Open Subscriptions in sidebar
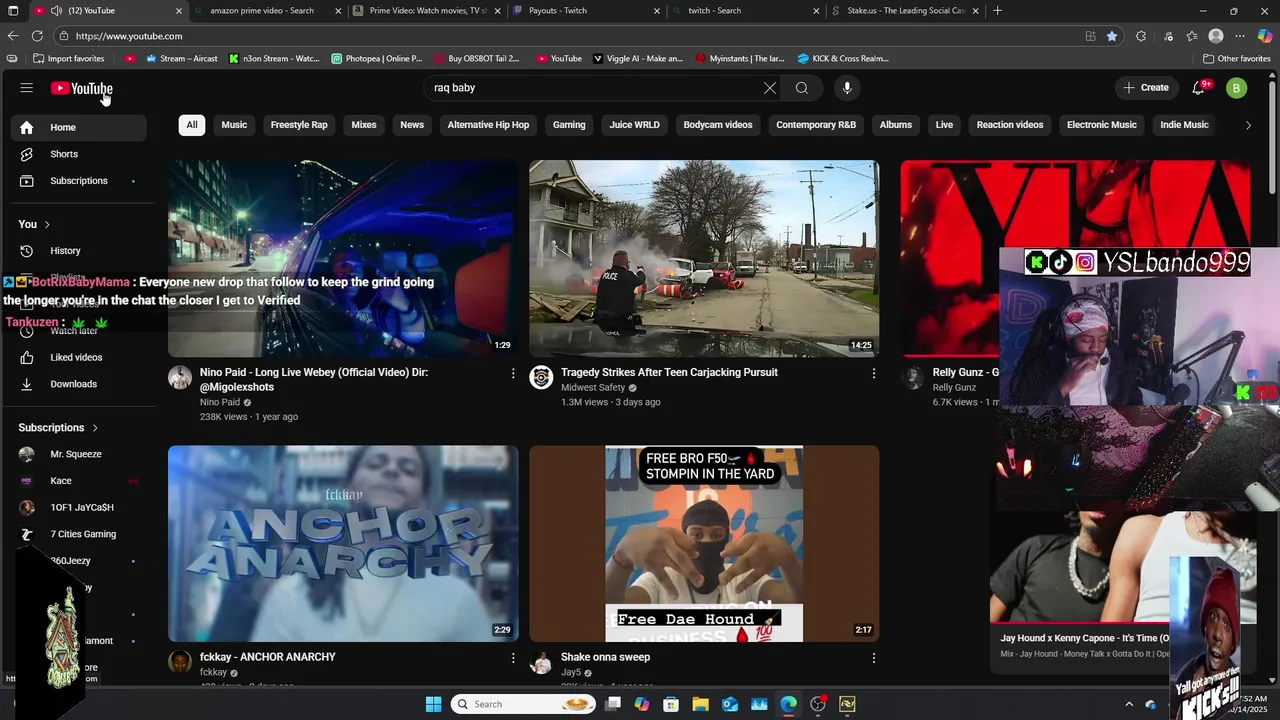The width and height of the screenshot is (1280, 720). [78, 181]
